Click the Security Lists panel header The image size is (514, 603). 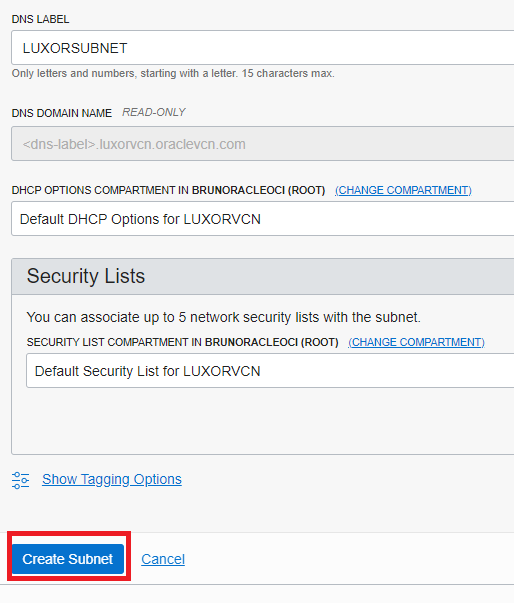263,277
